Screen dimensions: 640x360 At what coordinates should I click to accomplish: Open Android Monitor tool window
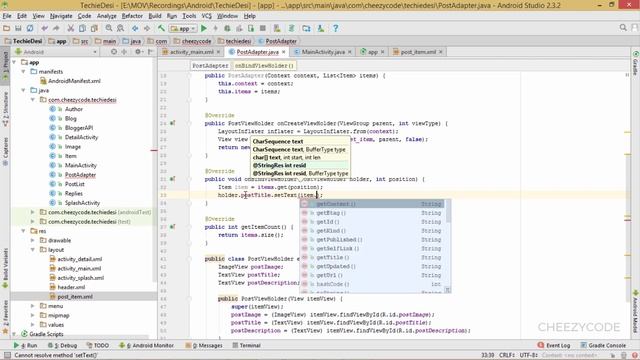146,345
